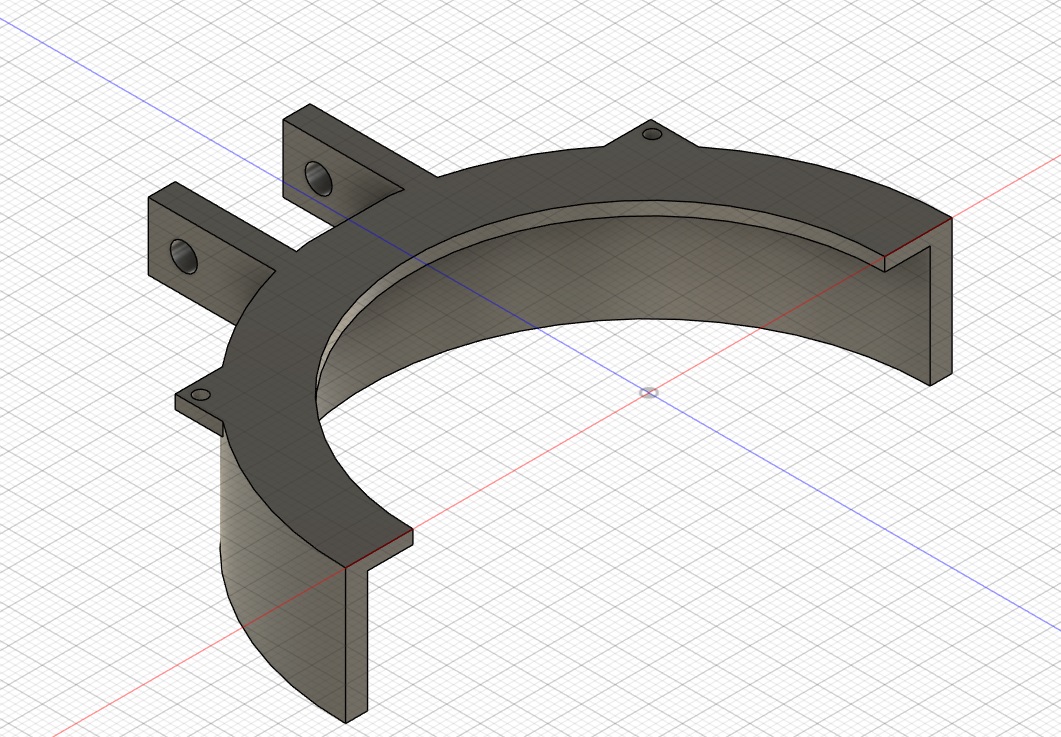Viewport: 1061px width, 737px height.
Task: Select the small hole in the left ear tab
Action: point(200,395)
